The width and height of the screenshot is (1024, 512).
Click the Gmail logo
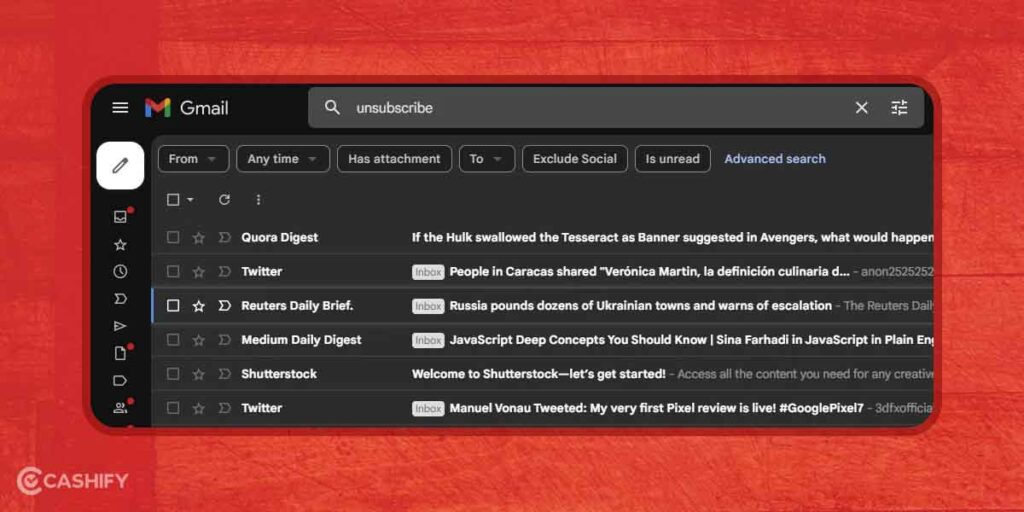point(157,108)
